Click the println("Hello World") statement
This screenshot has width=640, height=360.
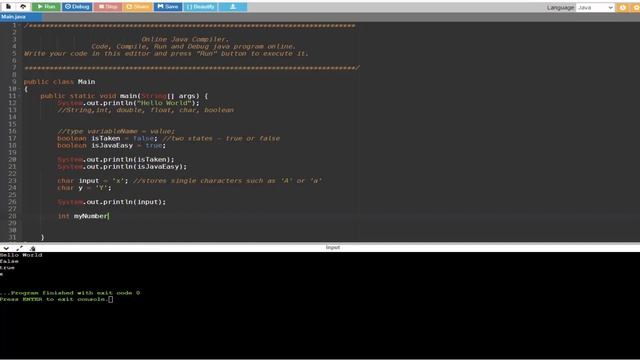(129, 103)
